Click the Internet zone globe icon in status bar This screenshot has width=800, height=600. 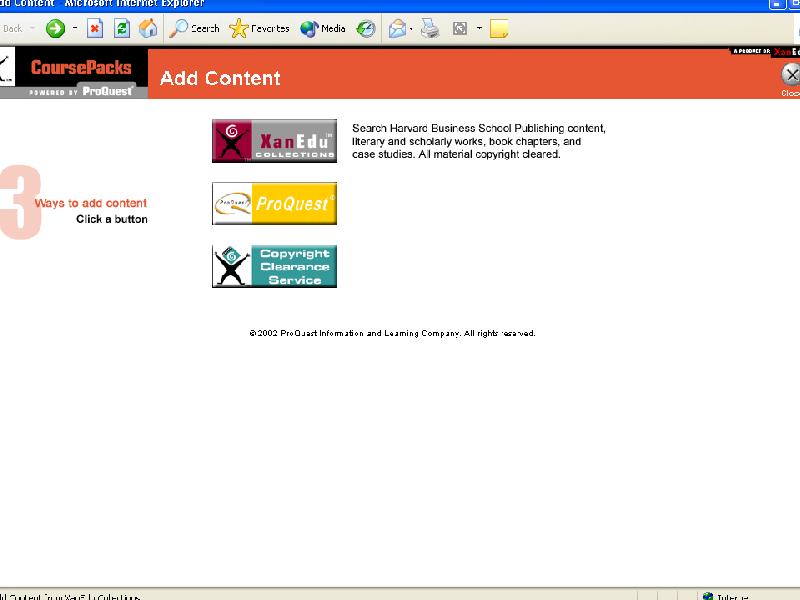coord(708,596)
